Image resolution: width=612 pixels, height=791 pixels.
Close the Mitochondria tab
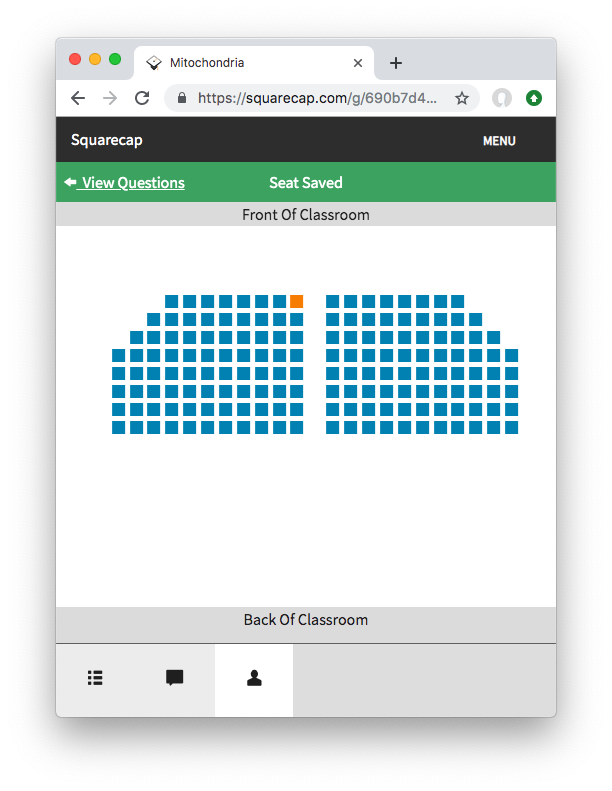pyautogui.click(x=358, y=63)
